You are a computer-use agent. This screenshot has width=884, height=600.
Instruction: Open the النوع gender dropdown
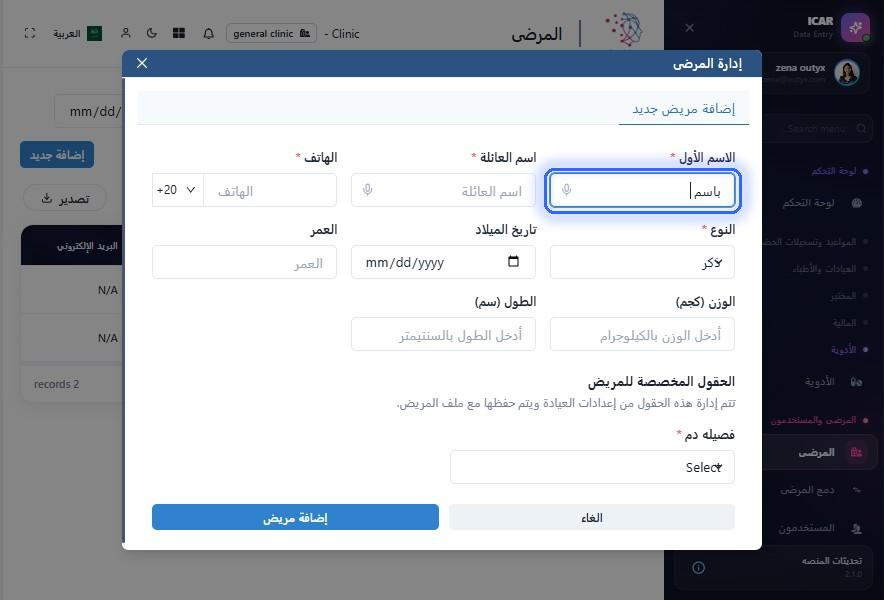click(x=642, y=262)
